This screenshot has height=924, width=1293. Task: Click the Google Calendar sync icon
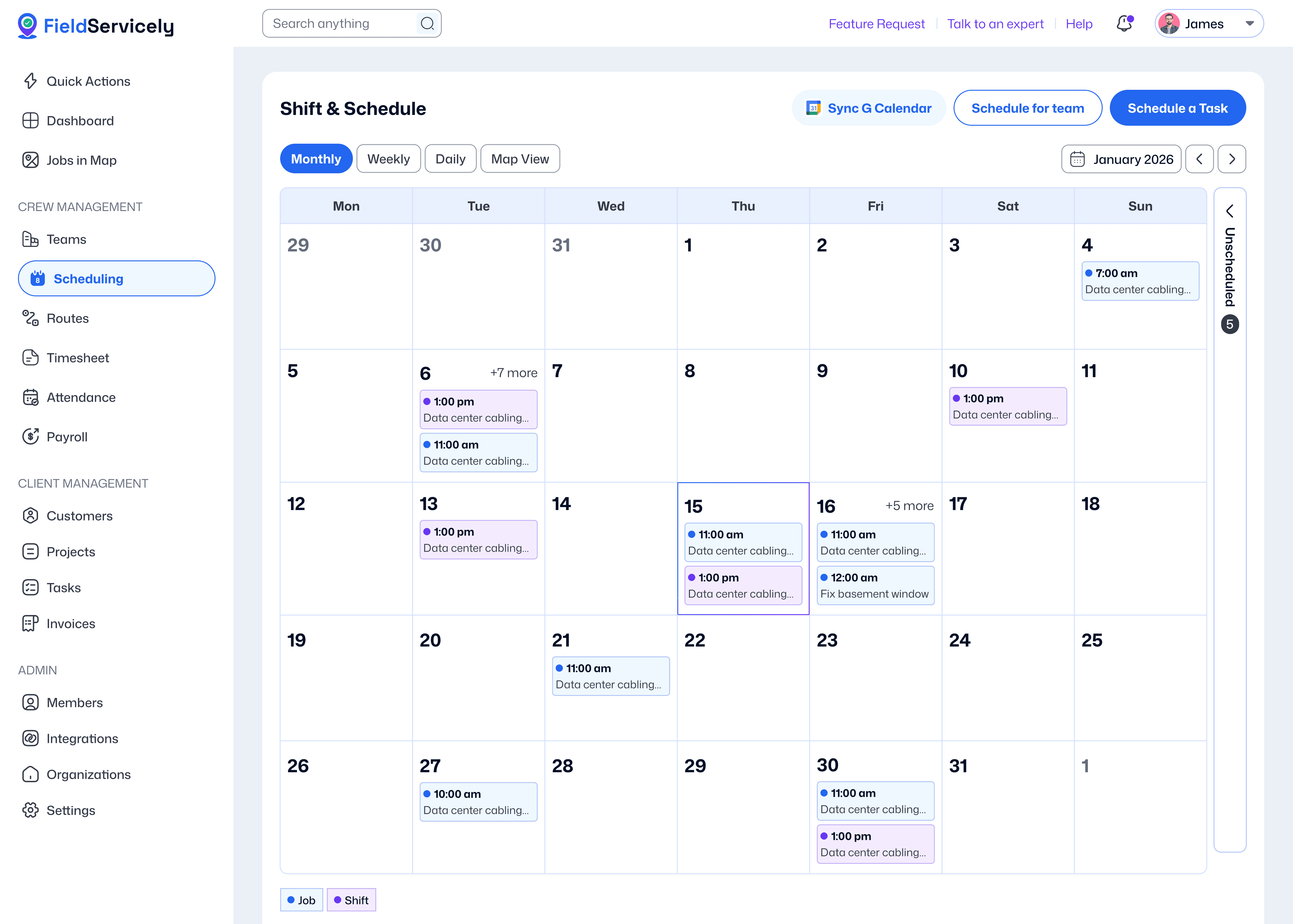pyautogui.click(x=814, y=108)
